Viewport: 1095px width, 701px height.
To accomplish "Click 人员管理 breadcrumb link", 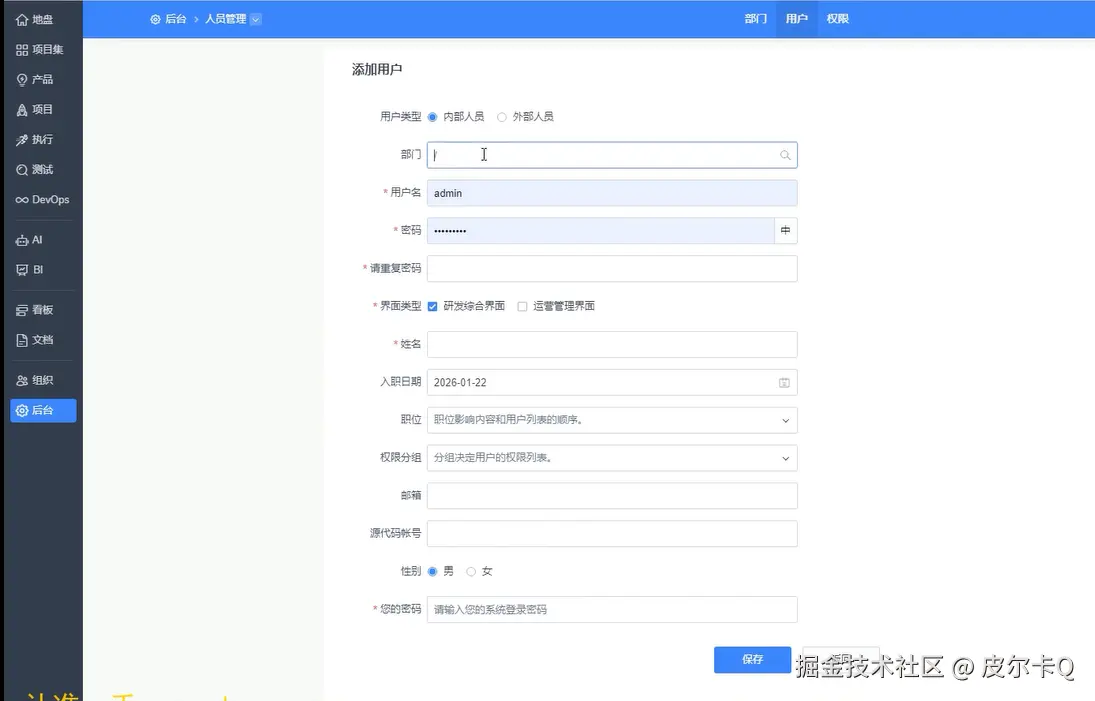I will click(225, 20).
